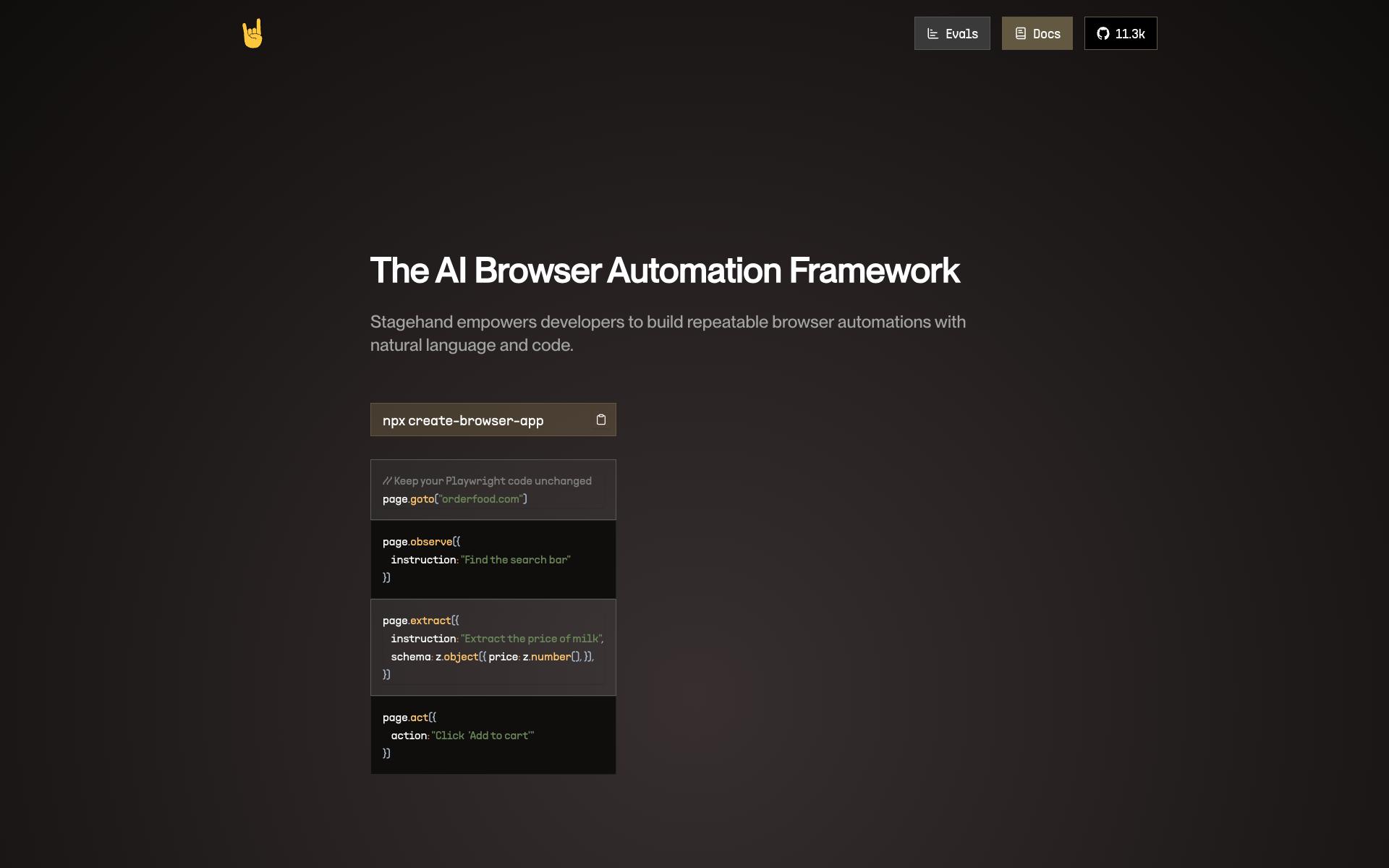
Task: Click the Stagehand rock-hand logo
Action: click(252, 34)
